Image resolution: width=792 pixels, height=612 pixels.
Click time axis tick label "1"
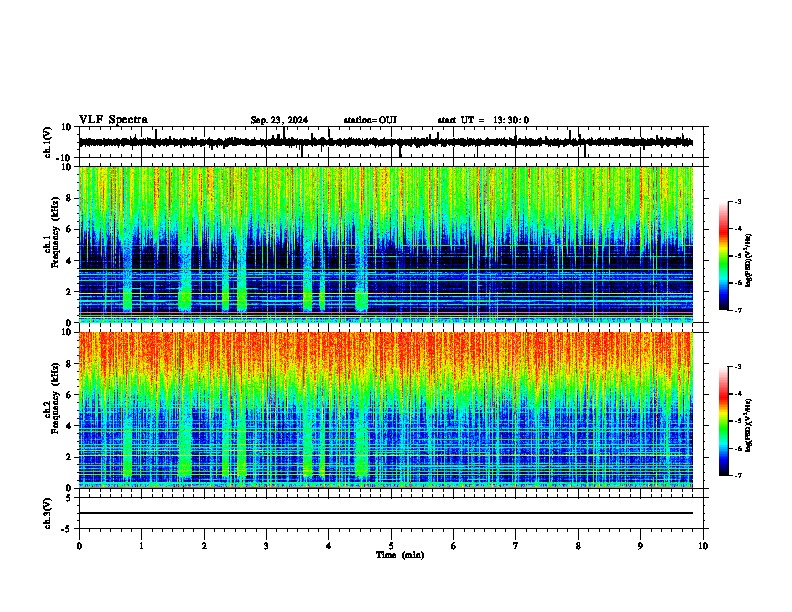[x=141, y=546]
